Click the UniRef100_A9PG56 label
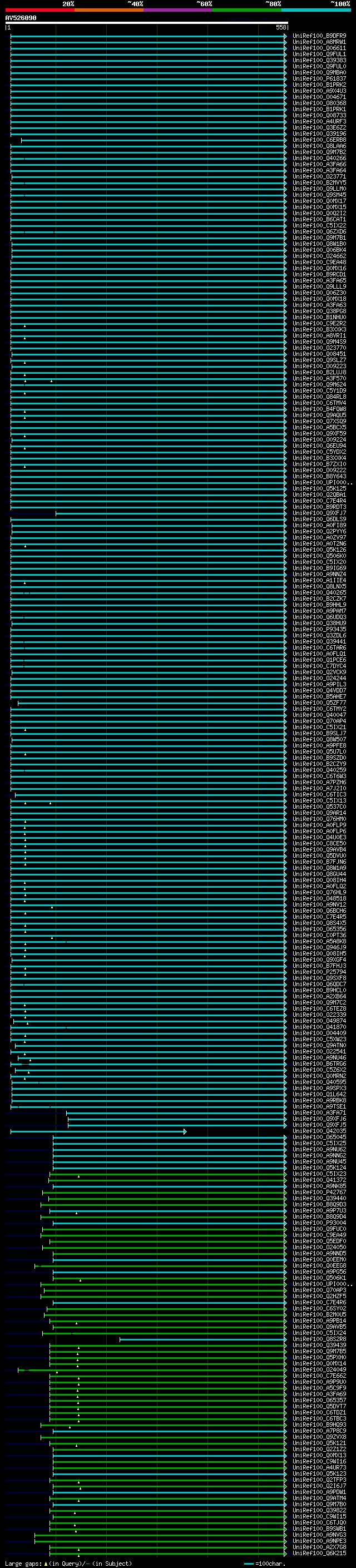 319,1272
